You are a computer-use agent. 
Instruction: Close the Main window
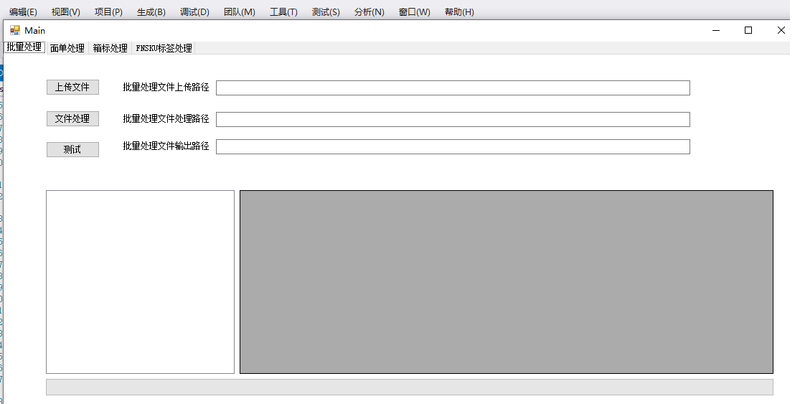pyautogui.click(x=781, y=31)
